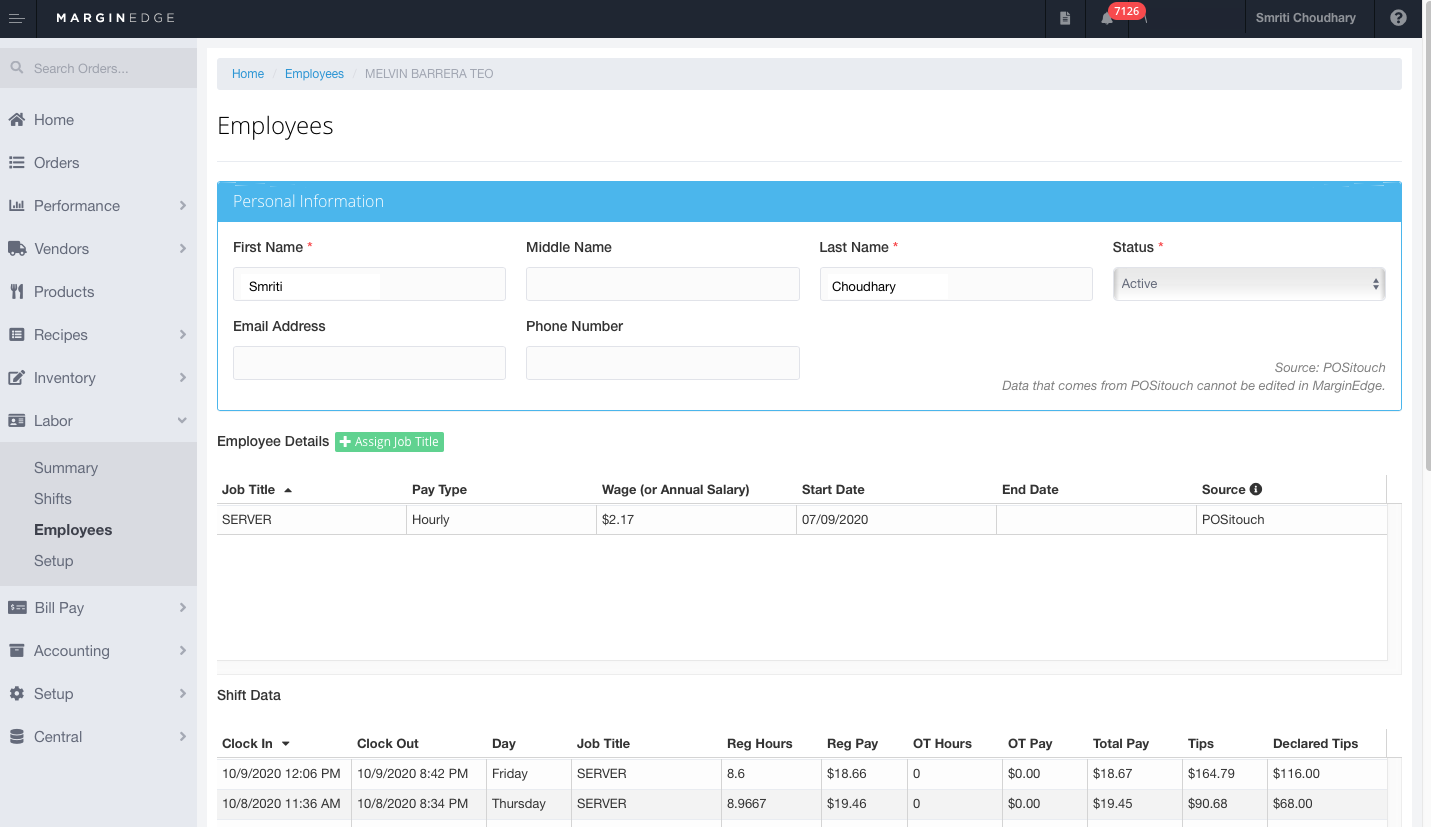1431x827 pixels.
Task: Go to Employees breadcrumb link
Action: 314,74
